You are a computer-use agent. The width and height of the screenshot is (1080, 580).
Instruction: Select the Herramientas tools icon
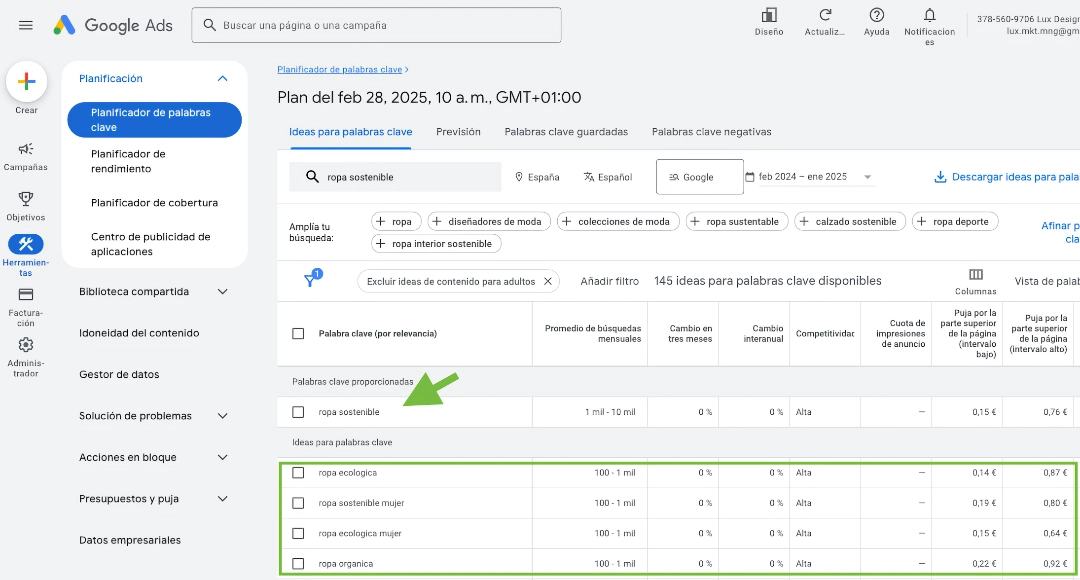[25, 245]
